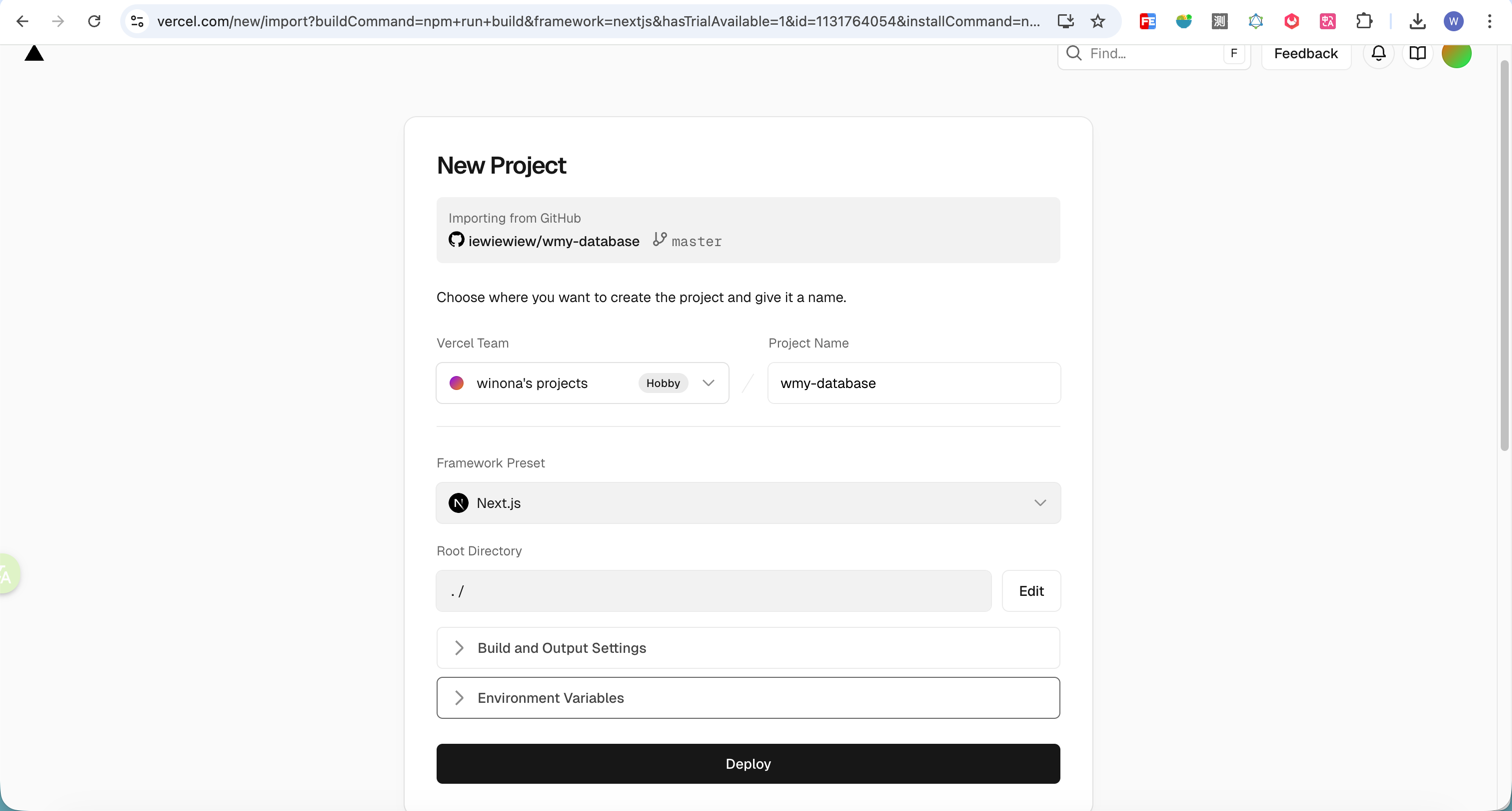Open the documentation book icon
Image resolution: width=1512 pixels, height=811 pixels.
(1417, 54)
